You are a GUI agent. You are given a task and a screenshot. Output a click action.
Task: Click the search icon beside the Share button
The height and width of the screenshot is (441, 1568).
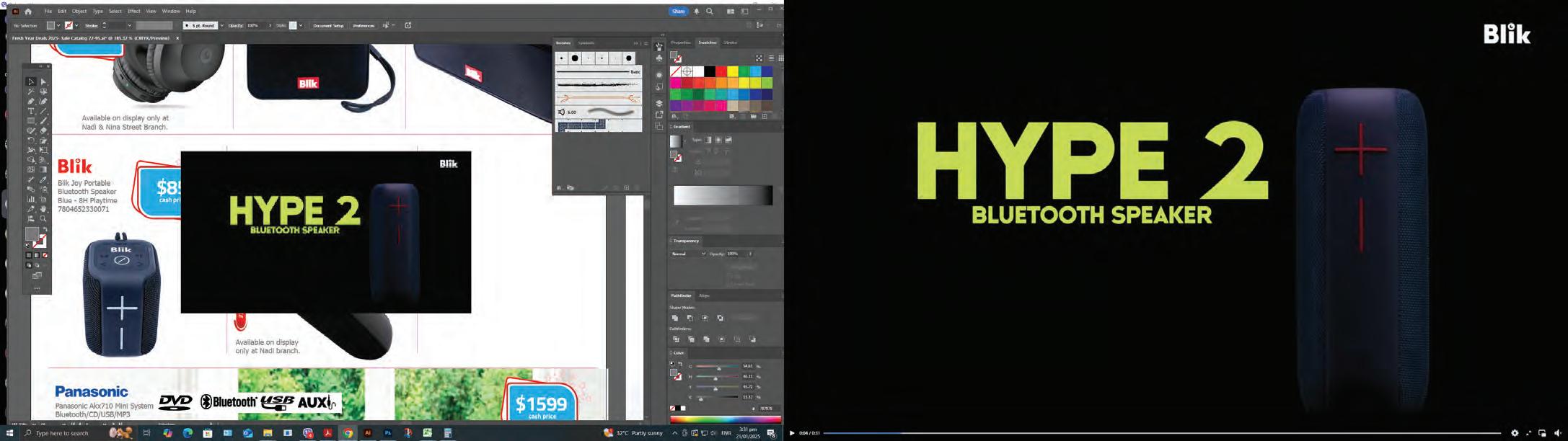point(710,12)
